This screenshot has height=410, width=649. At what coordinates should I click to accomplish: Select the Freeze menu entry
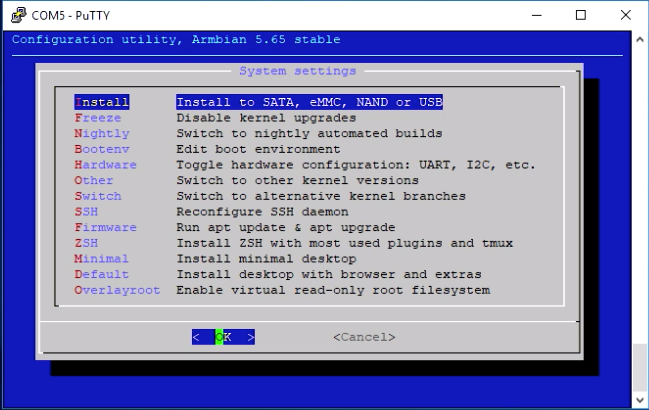point(98,118)
